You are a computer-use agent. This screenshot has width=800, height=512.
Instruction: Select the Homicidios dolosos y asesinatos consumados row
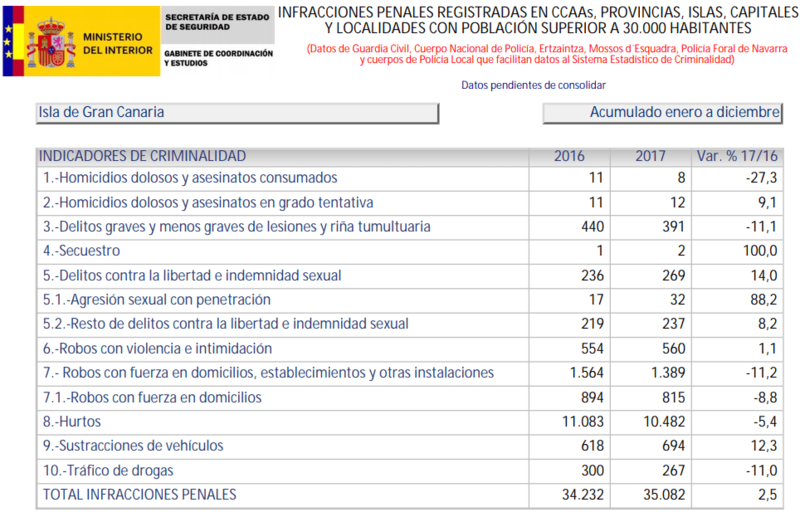pos(190,178)
